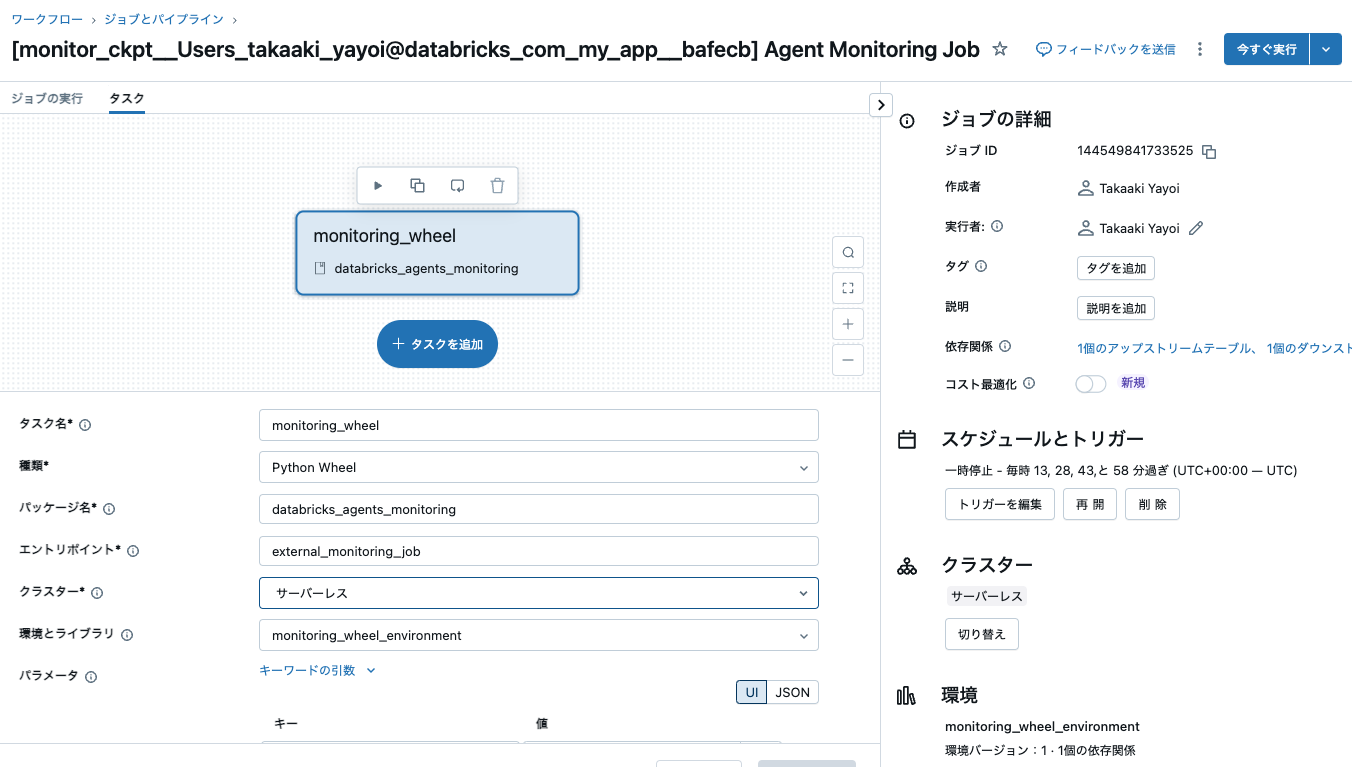Viewport: 1352px width, 767px height.
Task: Select the タスク tab
Action: click(x=127, y=98)
